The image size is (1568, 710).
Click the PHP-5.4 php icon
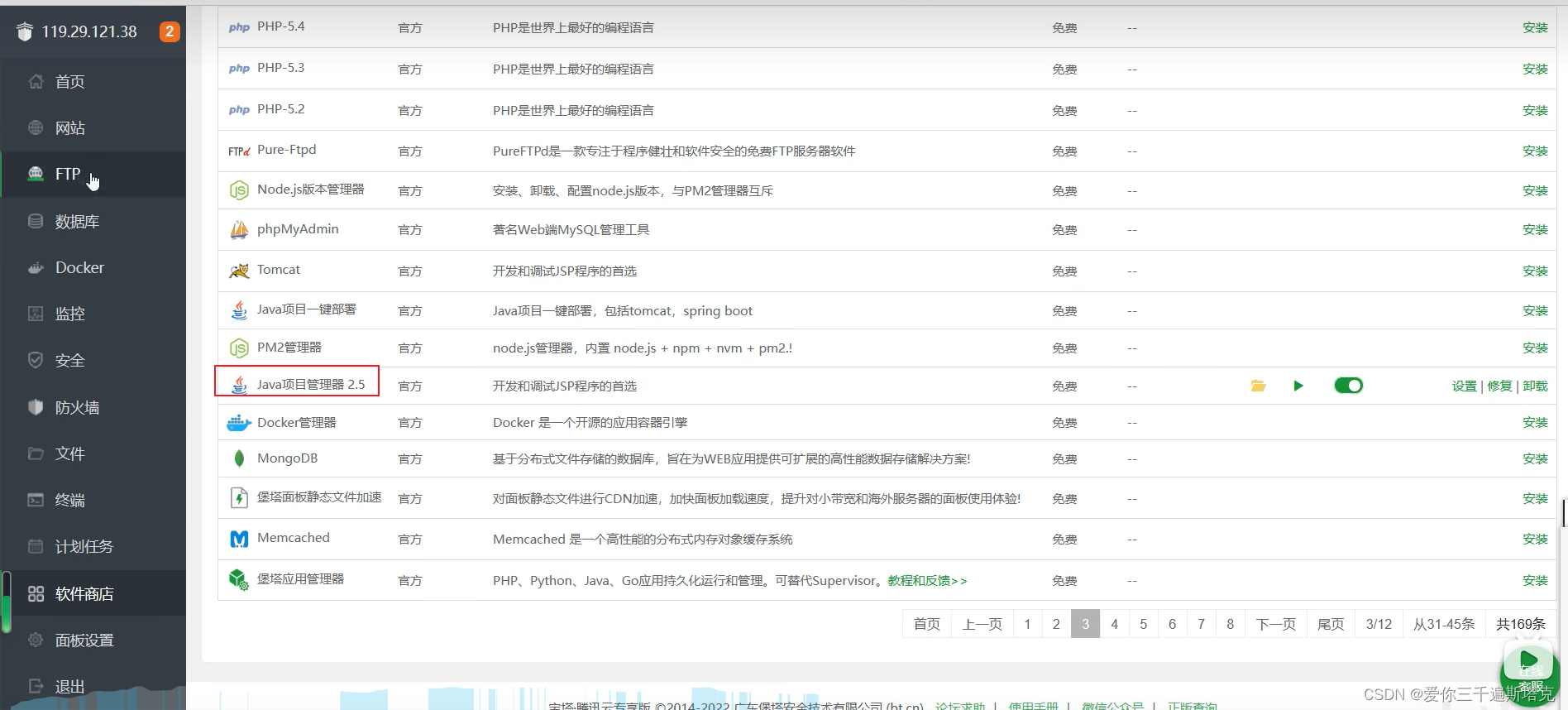pos(239,27)
